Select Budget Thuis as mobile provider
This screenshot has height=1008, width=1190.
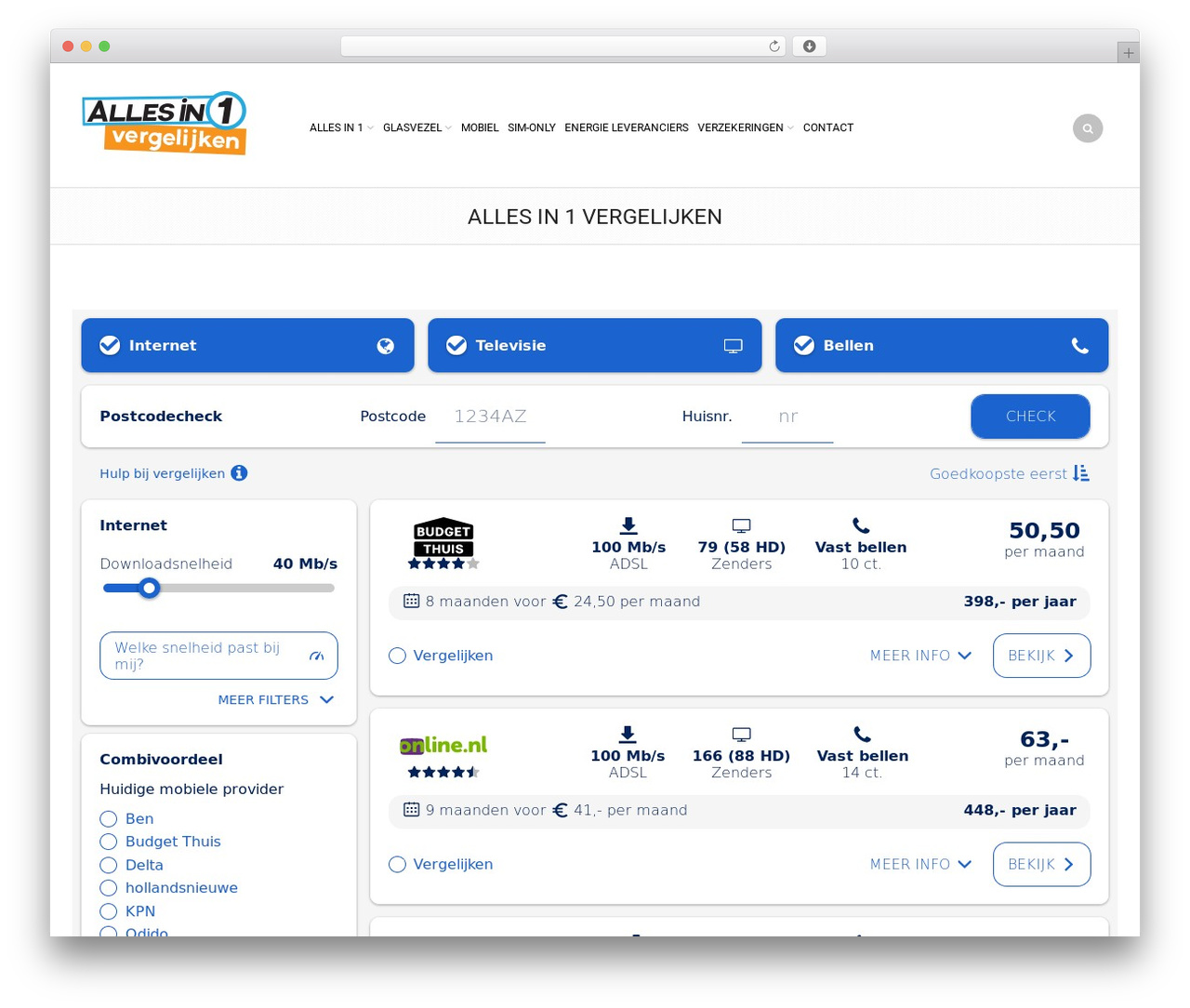109,842
